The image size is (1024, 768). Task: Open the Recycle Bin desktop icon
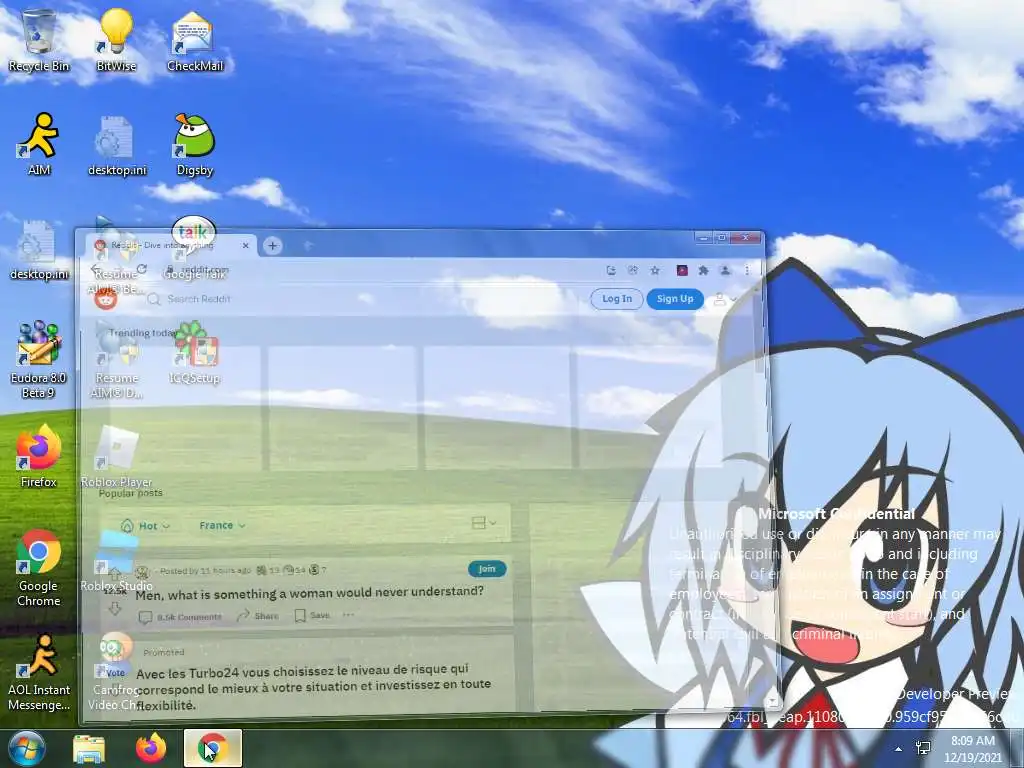pyautogui.click(x=39, y=40)
